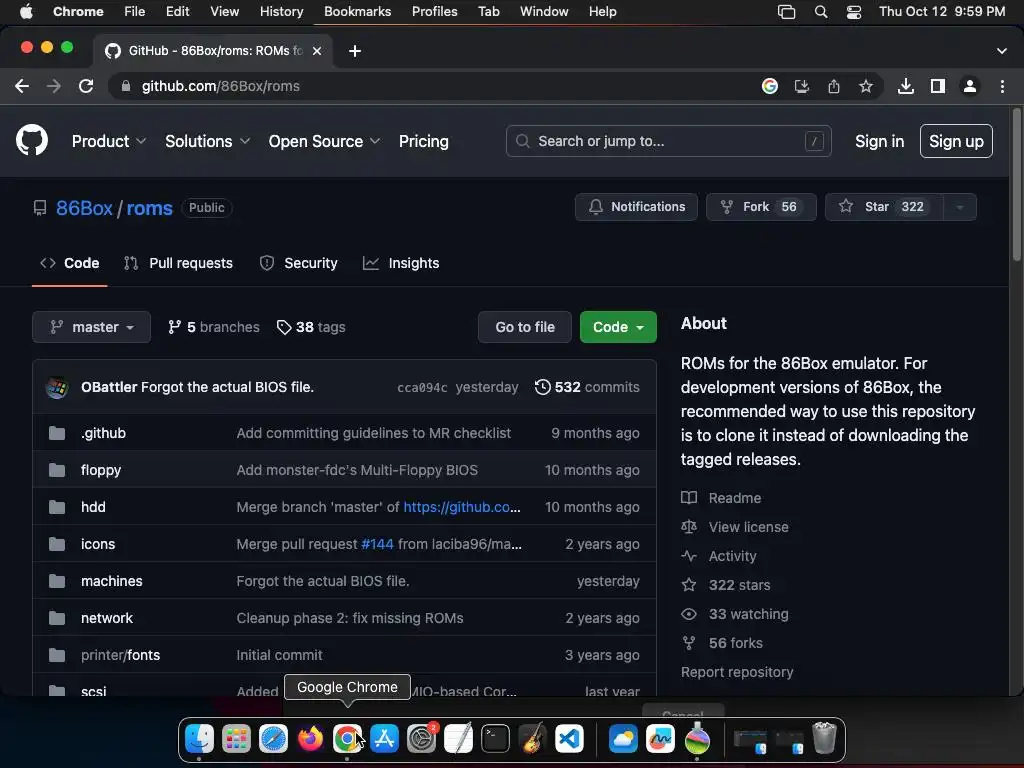Open the machines folder
The height and width of the screenshot is (768, 1024).
112,581
